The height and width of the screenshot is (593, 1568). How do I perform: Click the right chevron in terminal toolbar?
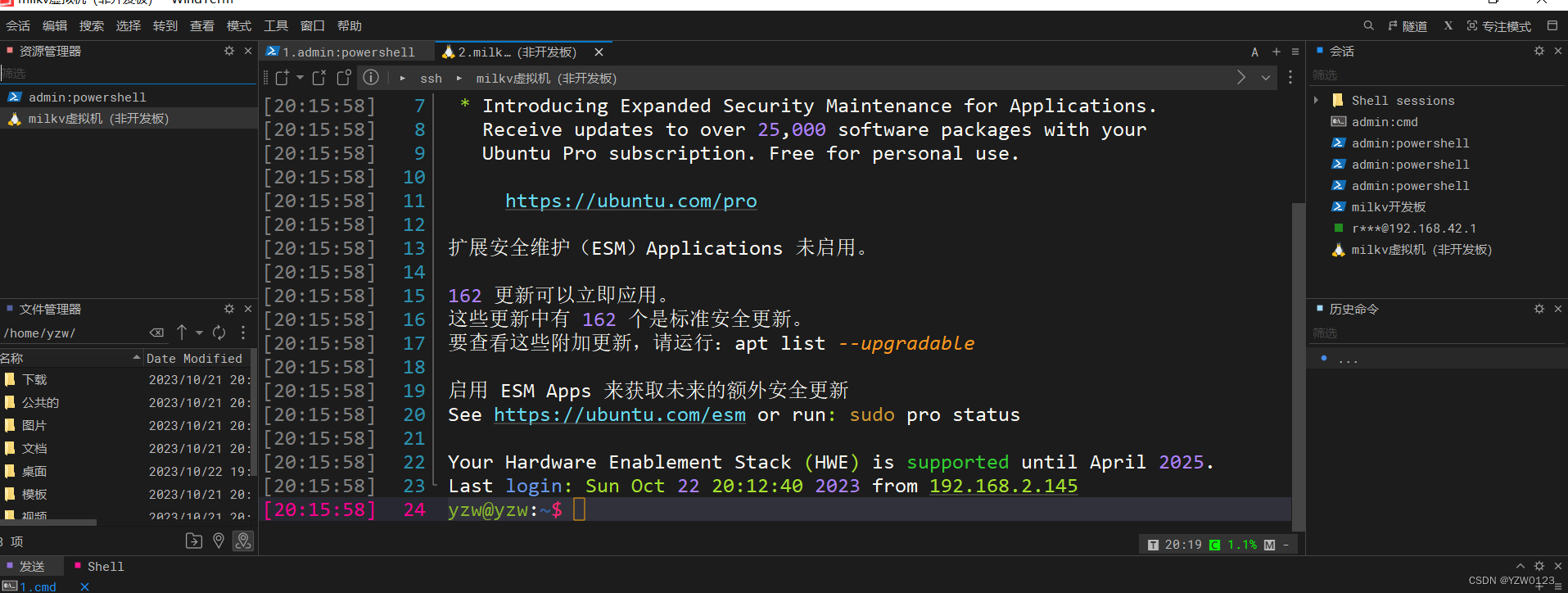1241,78
